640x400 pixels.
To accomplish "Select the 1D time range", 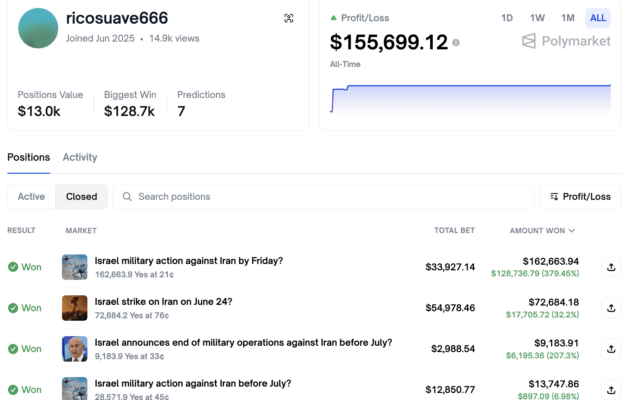I will 507,18.
